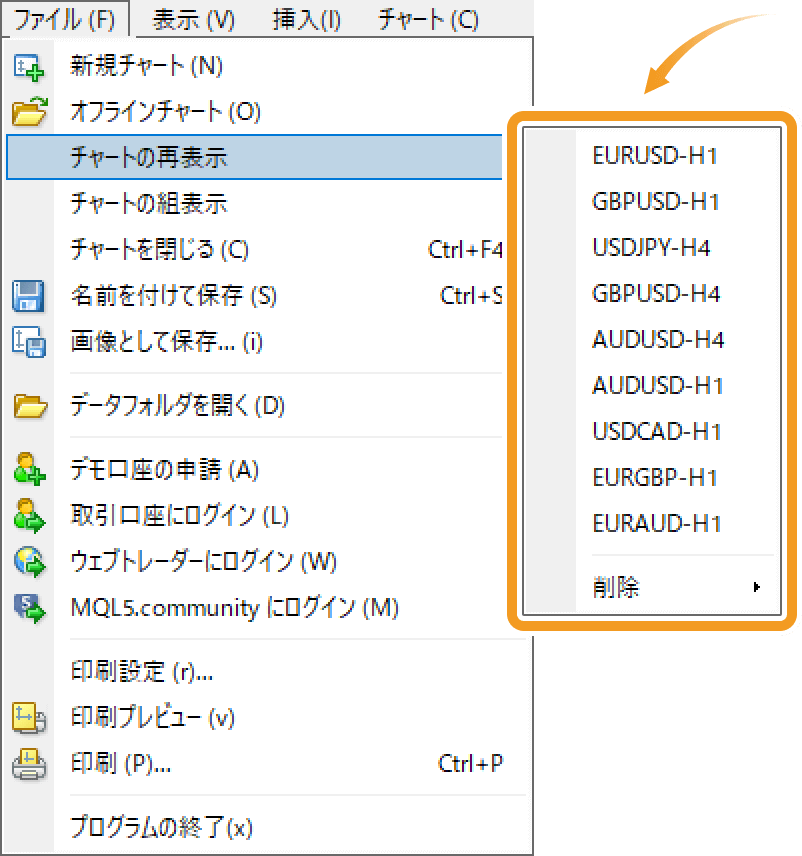Screen dimensions: 802x856
Task: Open the Data Folder icon
Action: (x=29, y=405)
